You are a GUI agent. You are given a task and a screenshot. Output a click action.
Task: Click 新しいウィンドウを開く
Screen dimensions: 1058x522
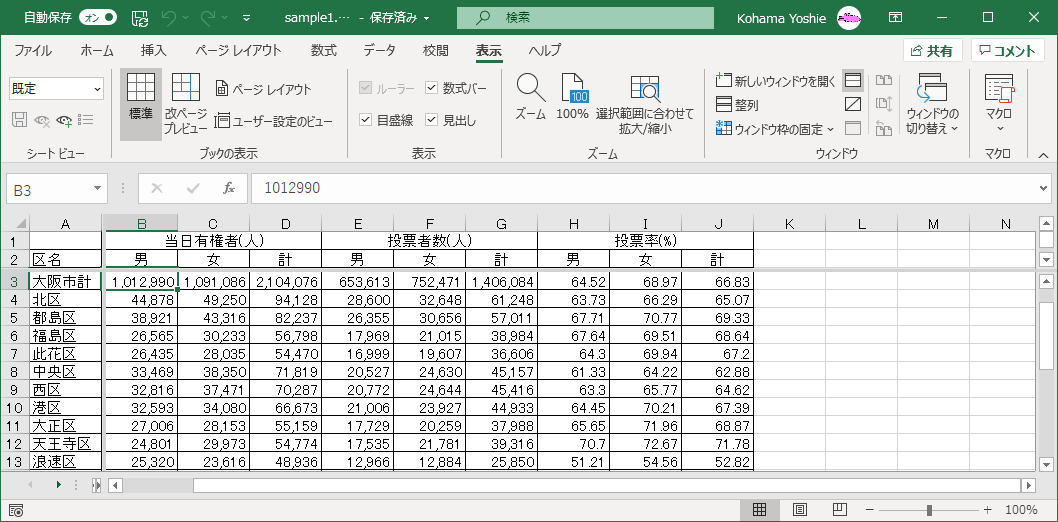click(x=776, y=82)
